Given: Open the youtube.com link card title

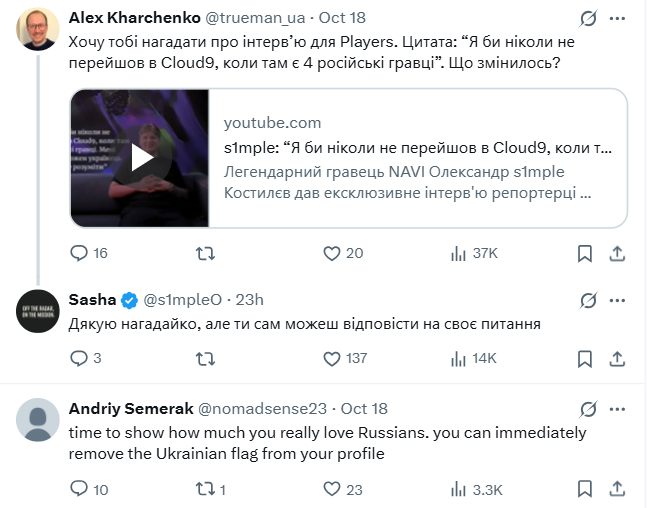Looking at the screenshot, I should click(x=417, y=148).
